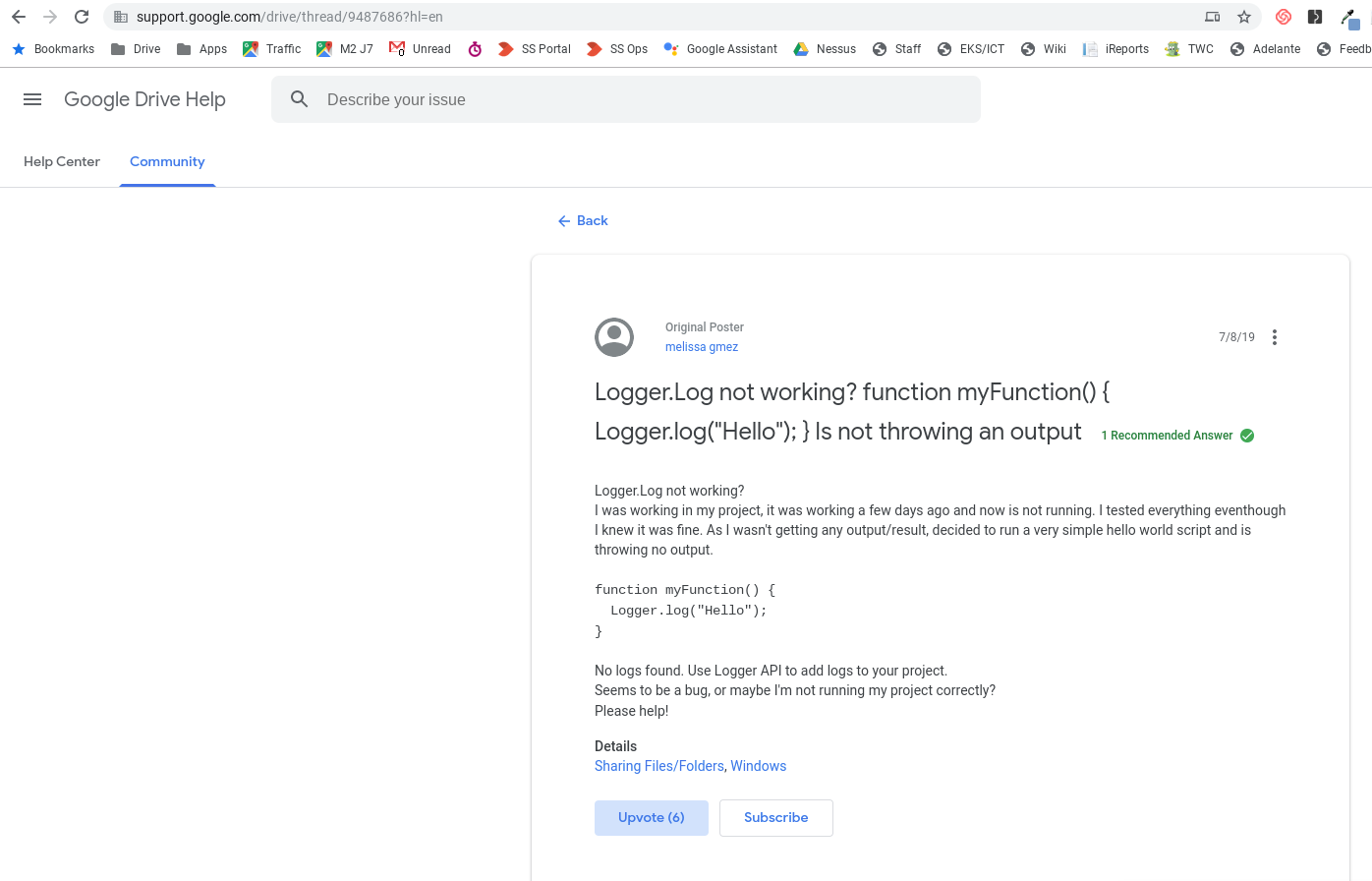Subscribe to this thread

(775, 817)
